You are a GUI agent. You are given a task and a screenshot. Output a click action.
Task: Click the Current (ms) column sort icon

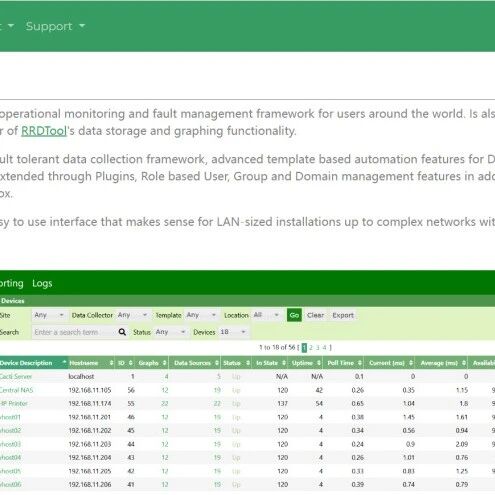click(x=411, y=363)
